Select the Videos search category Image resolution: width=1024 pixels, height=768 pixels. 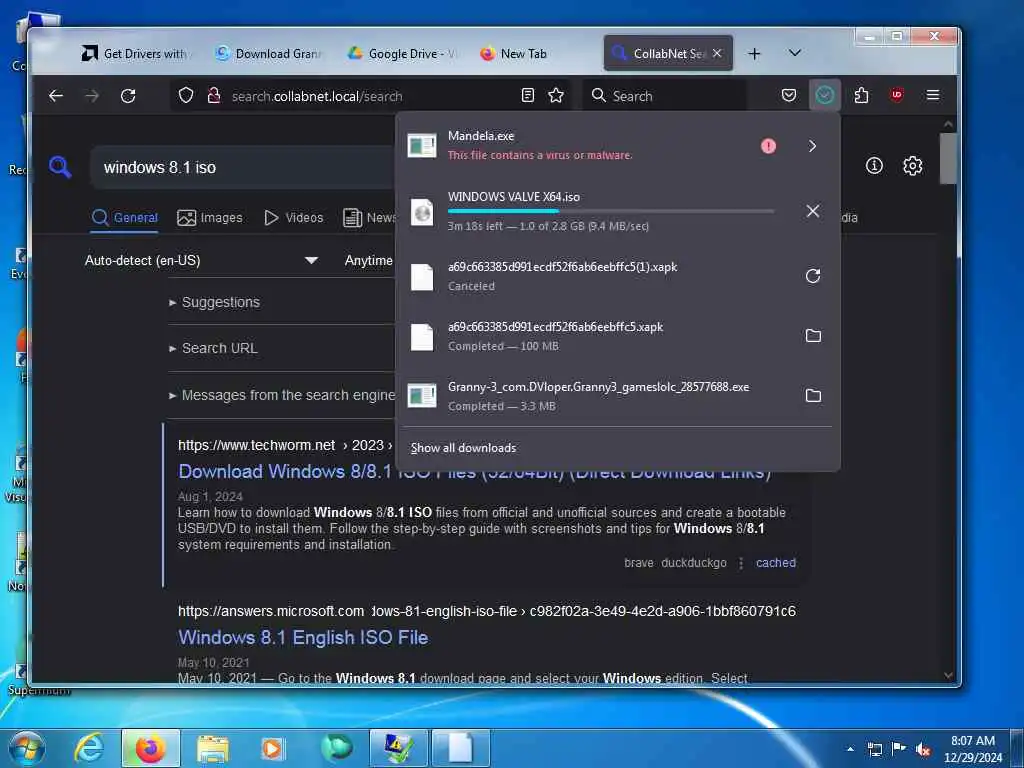click(x=294, y=218)
